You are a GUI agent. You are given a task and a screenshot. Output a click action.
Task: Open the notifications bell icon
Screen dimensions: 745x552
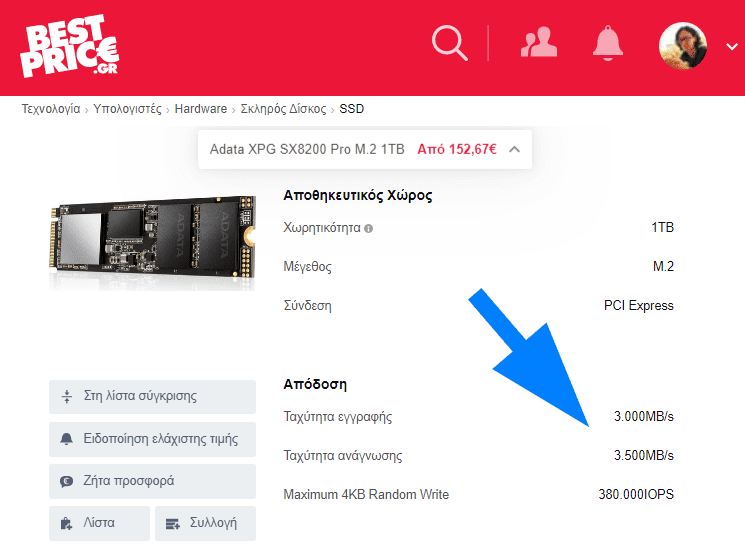[x=608, y=43]
